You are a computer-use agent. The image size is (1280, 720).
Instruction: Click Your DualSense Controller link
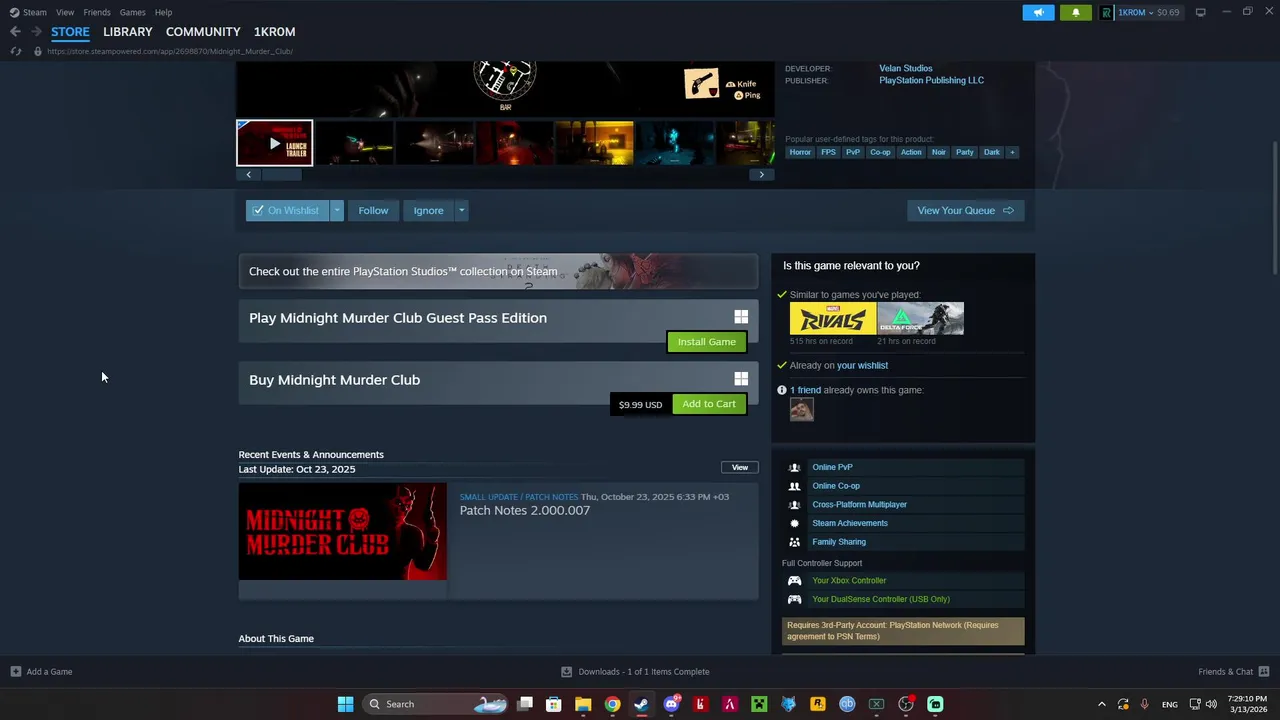point(880,599)
